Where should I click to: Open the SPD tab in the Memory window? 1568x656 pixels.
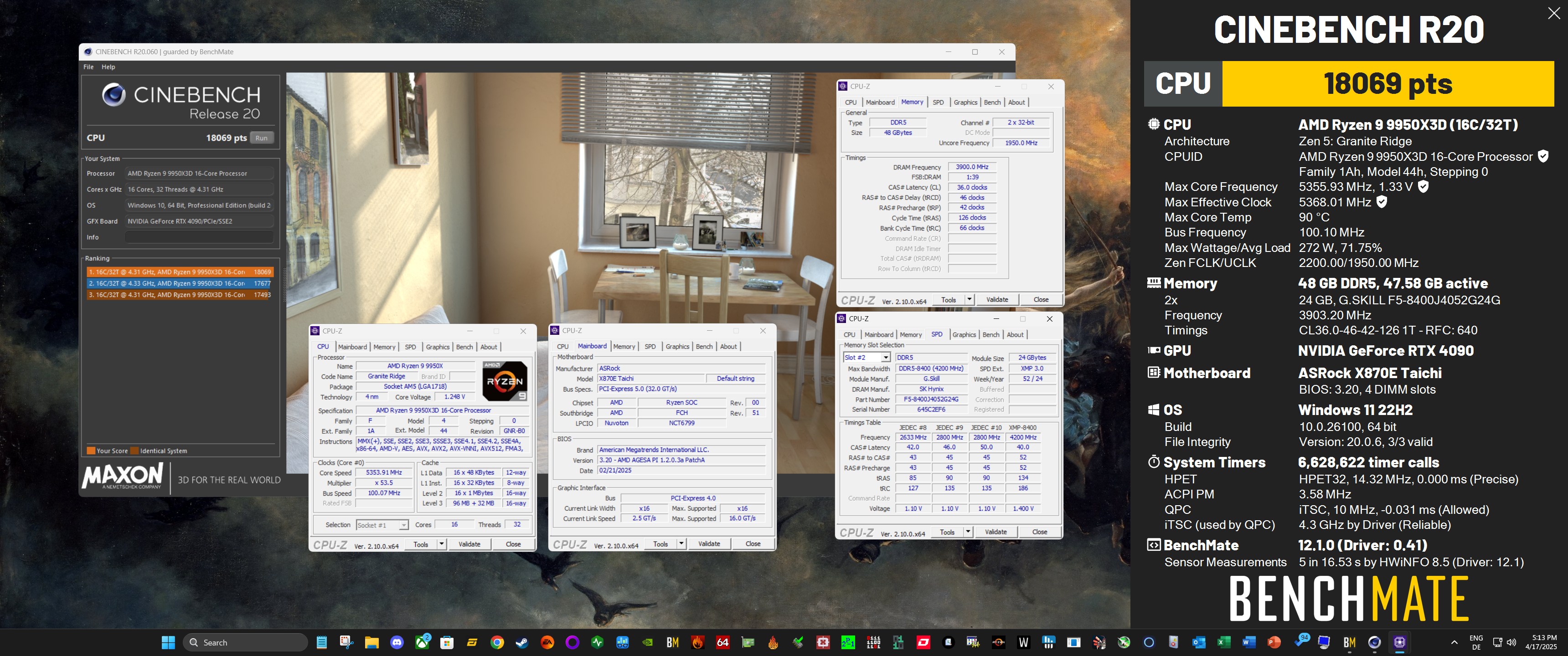(938, 102)
